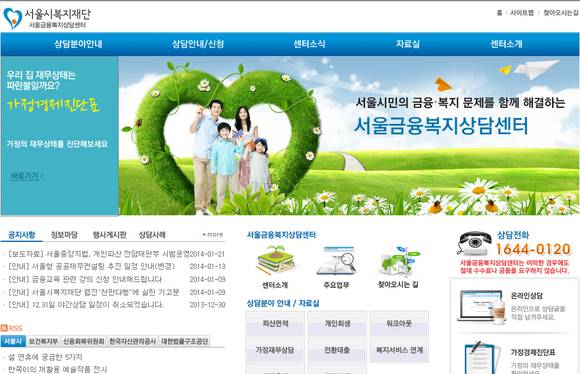Click the 온라인상담 heading text

[527, 296]
